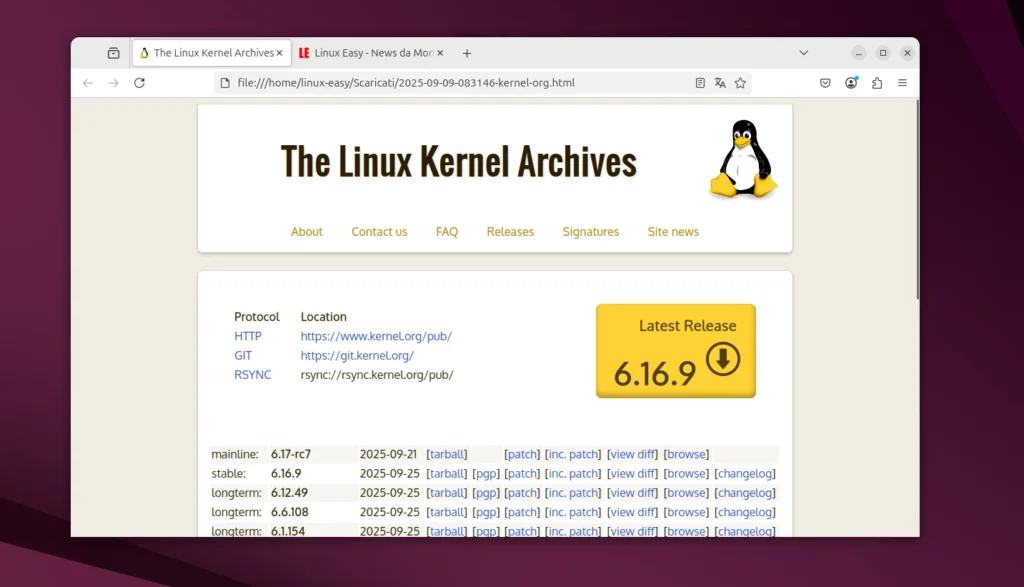Screen dimensions: 1024x587
Task: Open the Extensions puzzle icon
Action: (x=877, y=83)
